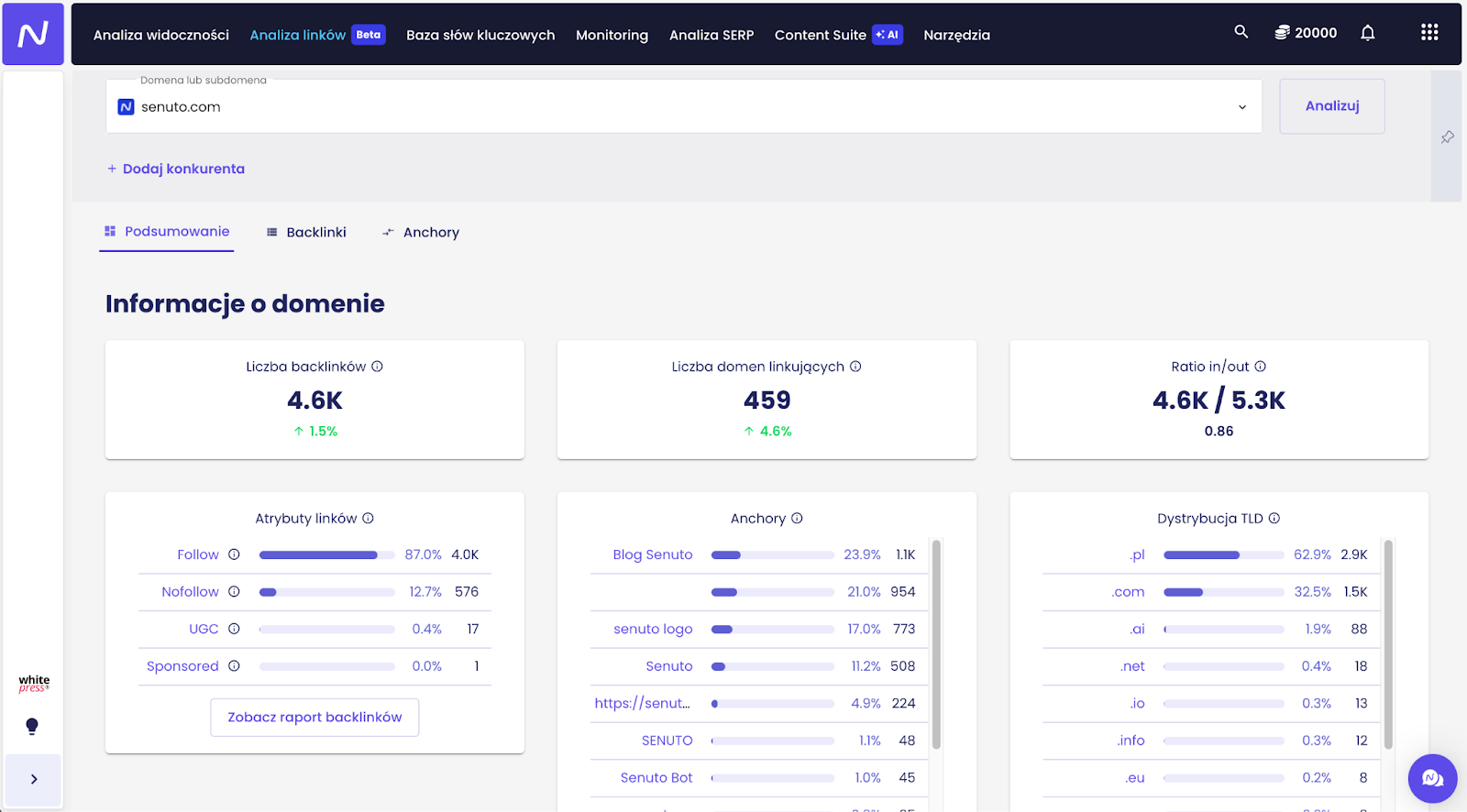The height and width of the screenshot is (812, 1467).
Task: Click info icon next to Atrybuty linków
Action: 368,518
